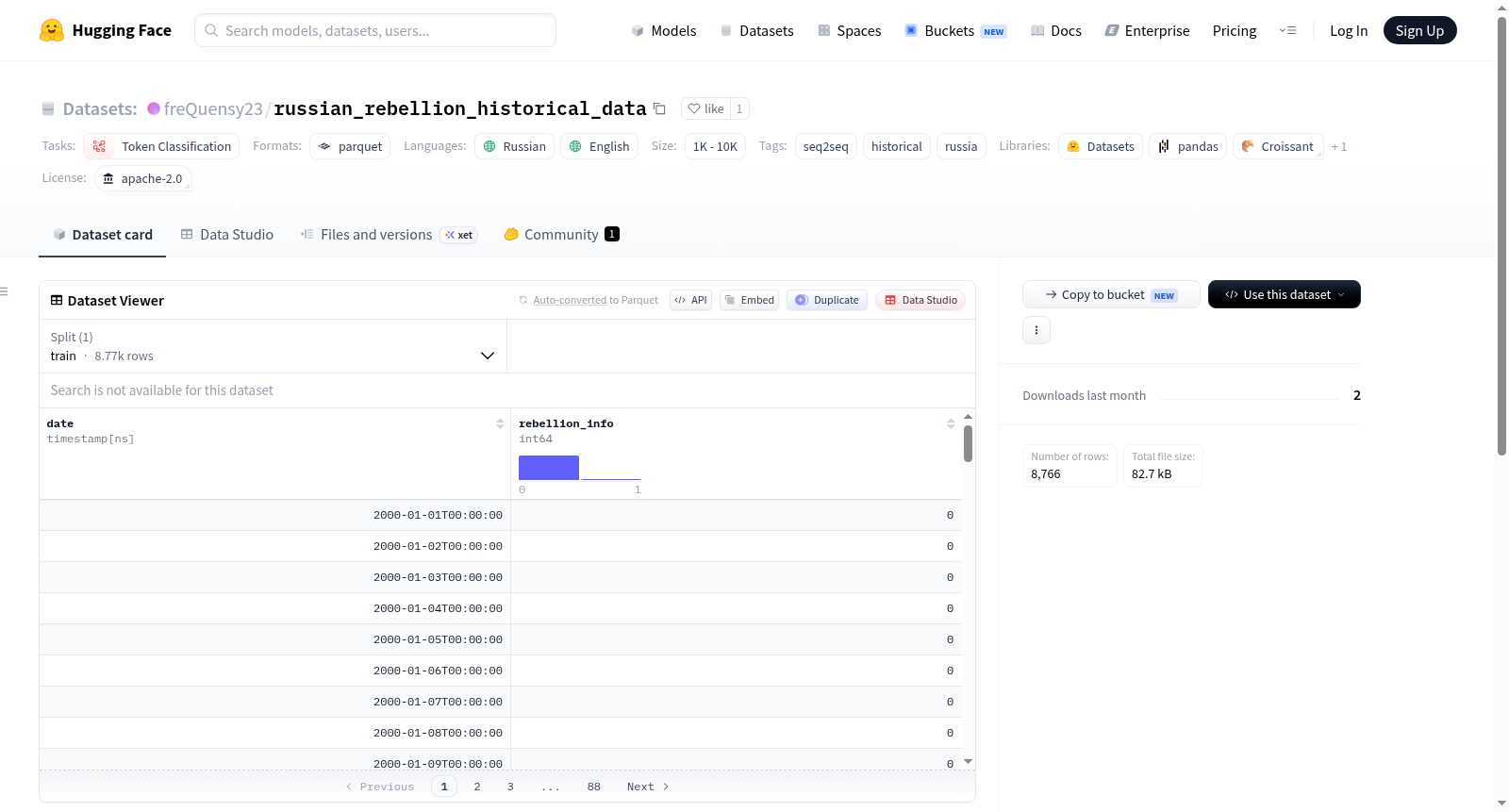Expand the +1 more libraries

point(1339,146)
